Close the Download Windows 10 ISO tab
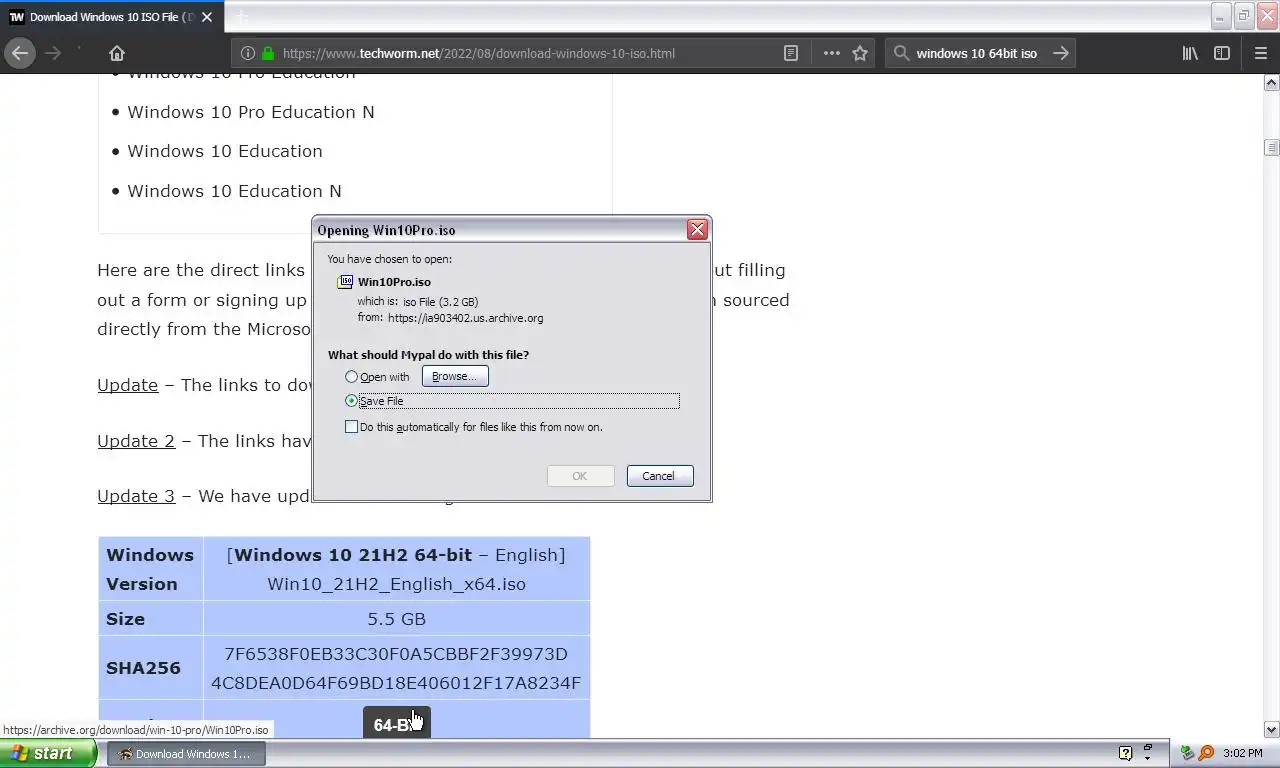 tap(208, 17)
